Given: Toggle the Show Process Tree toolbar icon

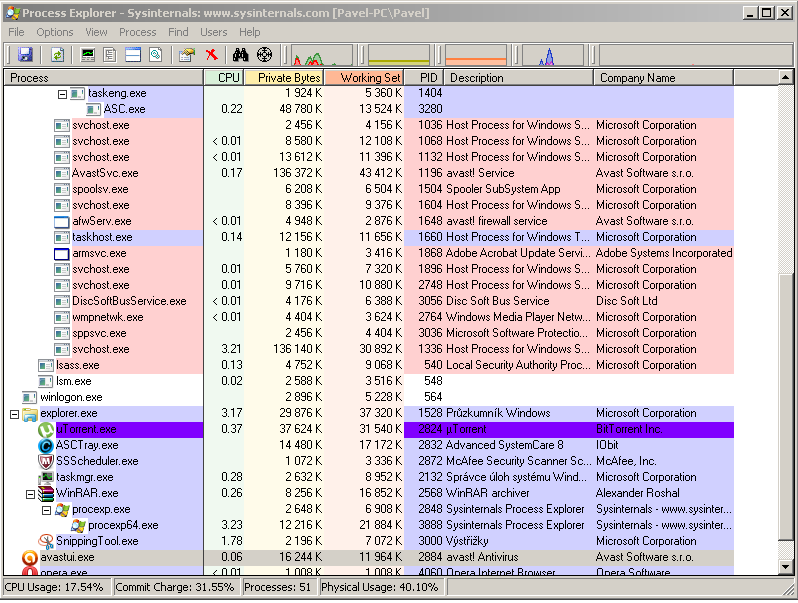Looking at the screenshot, I should point(110,54).
